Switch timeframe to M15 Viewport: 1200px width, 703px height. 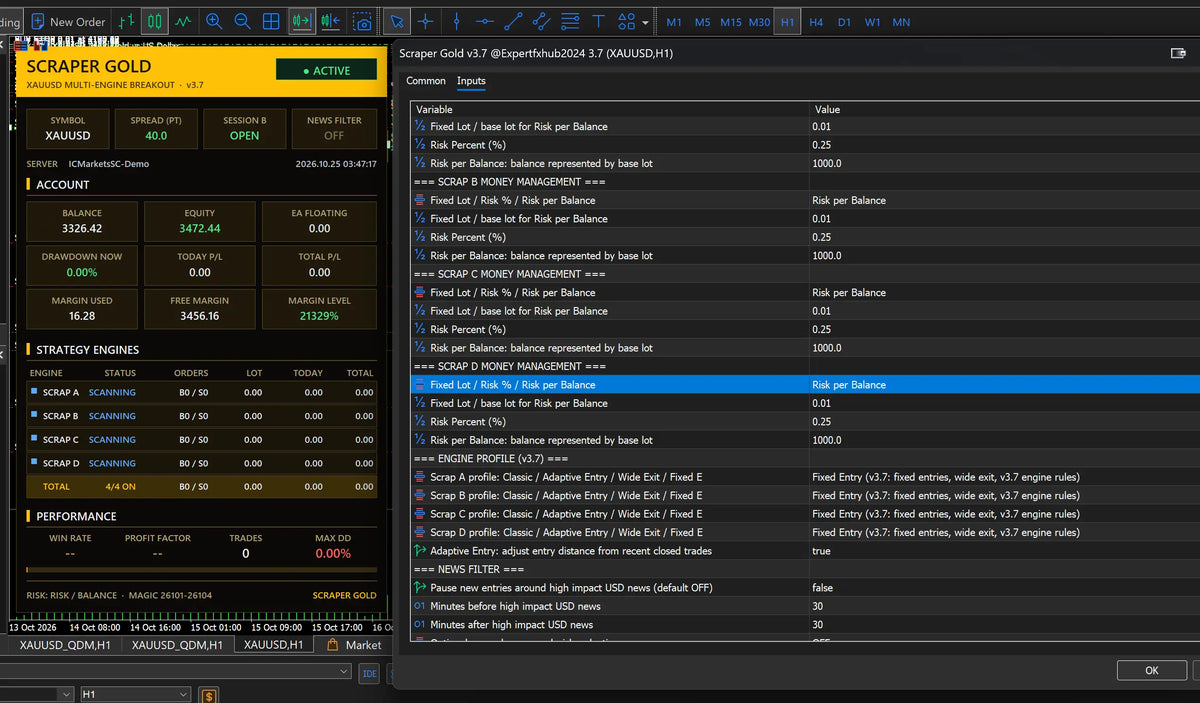click(731, 21)
